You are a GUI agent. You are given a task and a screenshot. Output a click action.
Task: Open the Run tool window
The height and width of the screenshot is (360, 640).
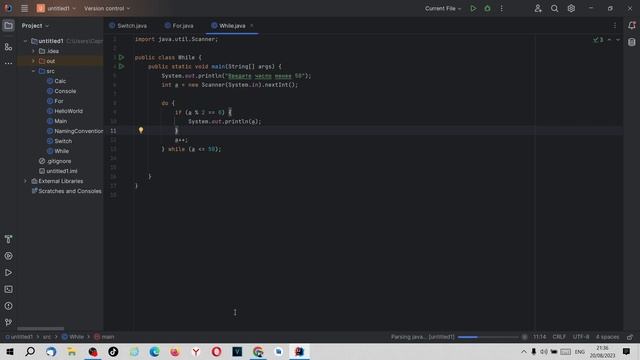(8, 273)
